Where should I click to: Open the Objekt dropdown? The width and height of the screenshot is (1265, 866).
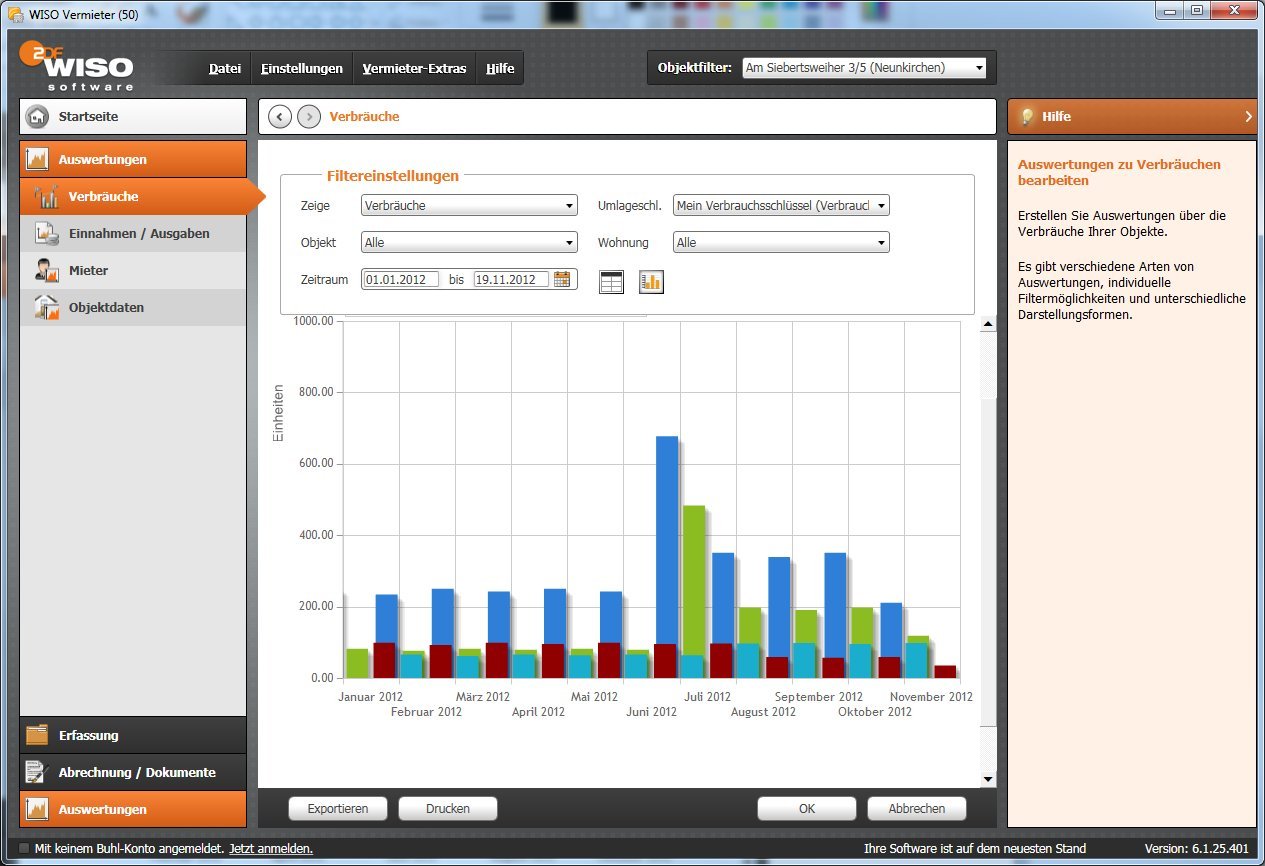coord(469,242)
